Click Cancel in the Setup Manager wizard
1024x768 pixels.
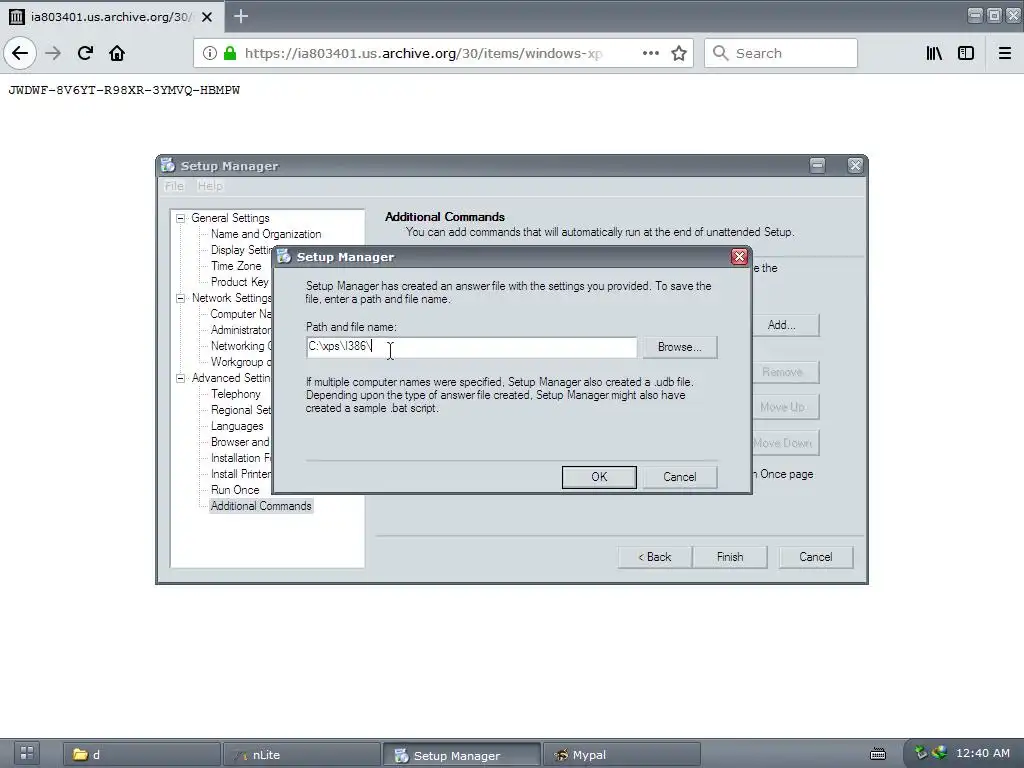[816, 557]
